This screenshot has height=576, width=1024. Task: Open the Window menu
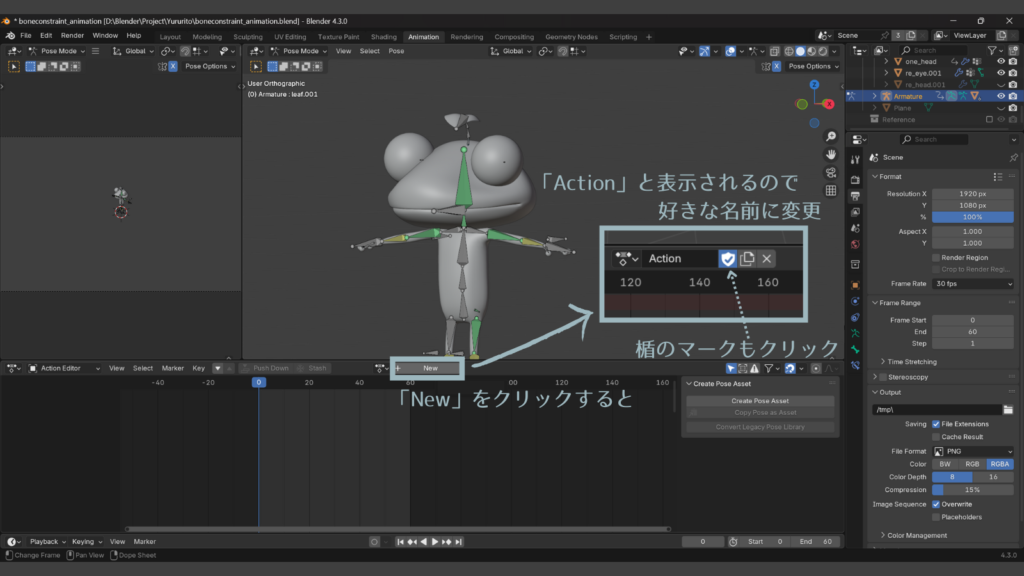click(x=104, y=35)
